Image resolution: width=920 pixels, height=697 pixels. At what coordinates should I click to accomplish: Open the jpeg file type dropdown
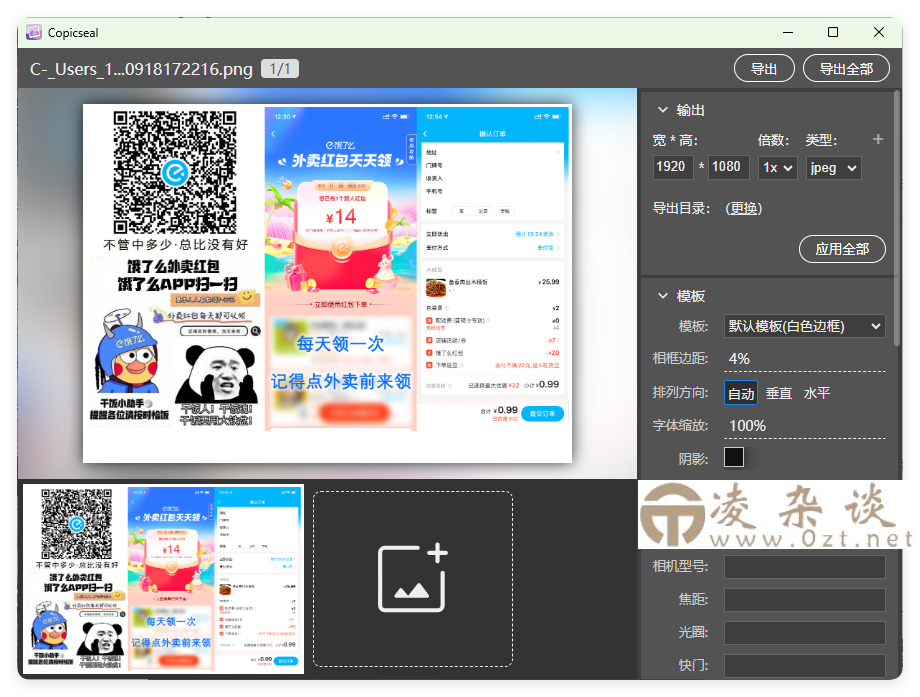[833, 168]
